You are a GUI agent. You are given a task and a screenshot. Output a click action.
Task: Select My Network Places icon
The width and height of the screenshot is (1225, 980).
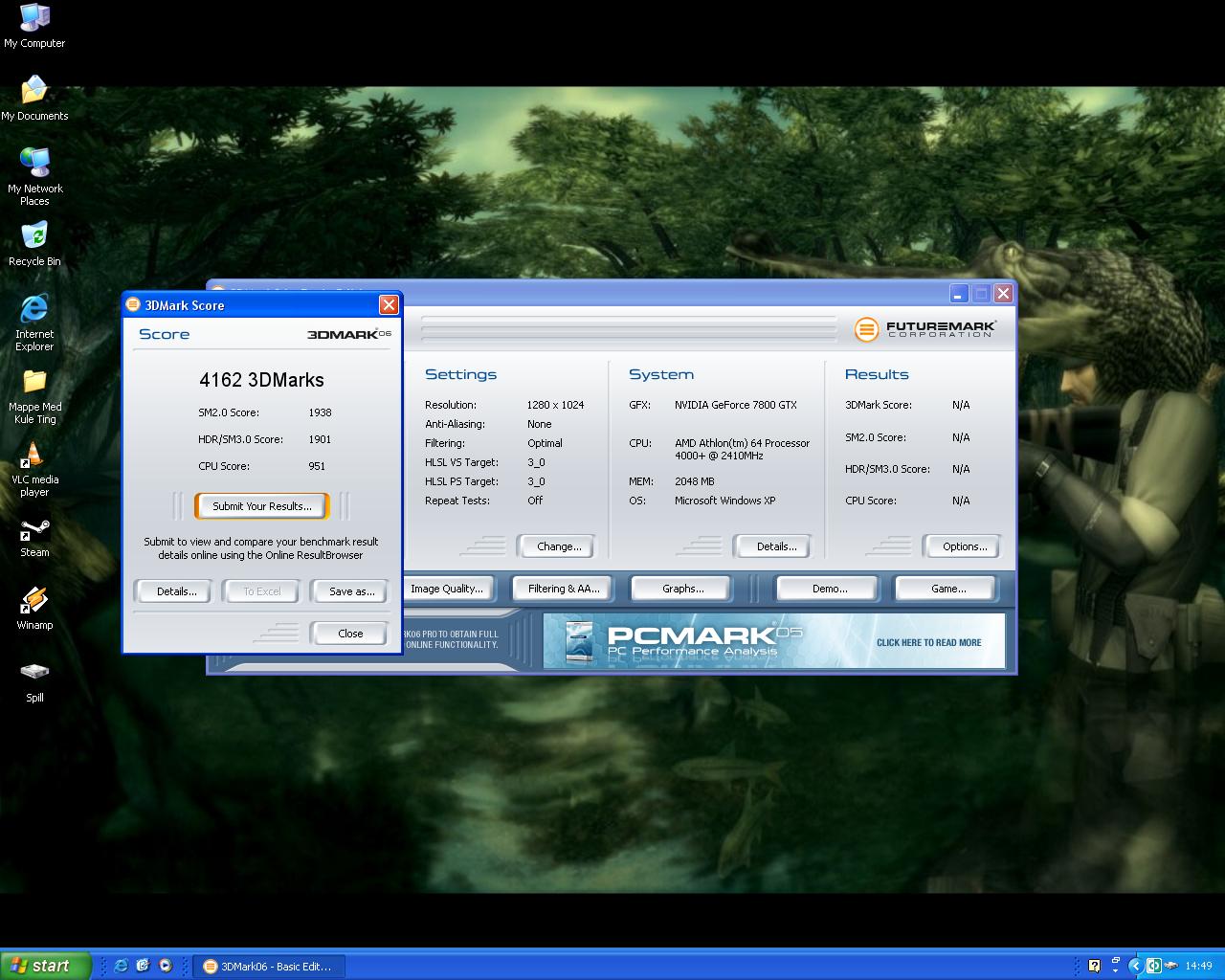pyautogui.click(x=34, y=177)
